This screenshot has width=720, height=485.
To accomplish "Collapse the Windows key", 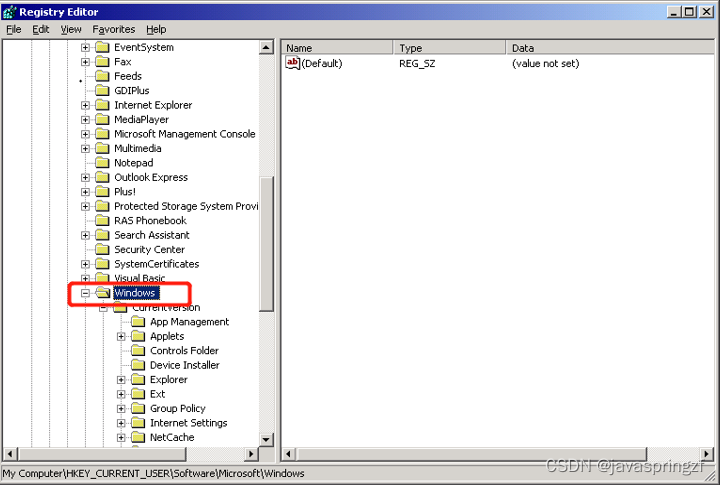I will click(x=85, y=293).
